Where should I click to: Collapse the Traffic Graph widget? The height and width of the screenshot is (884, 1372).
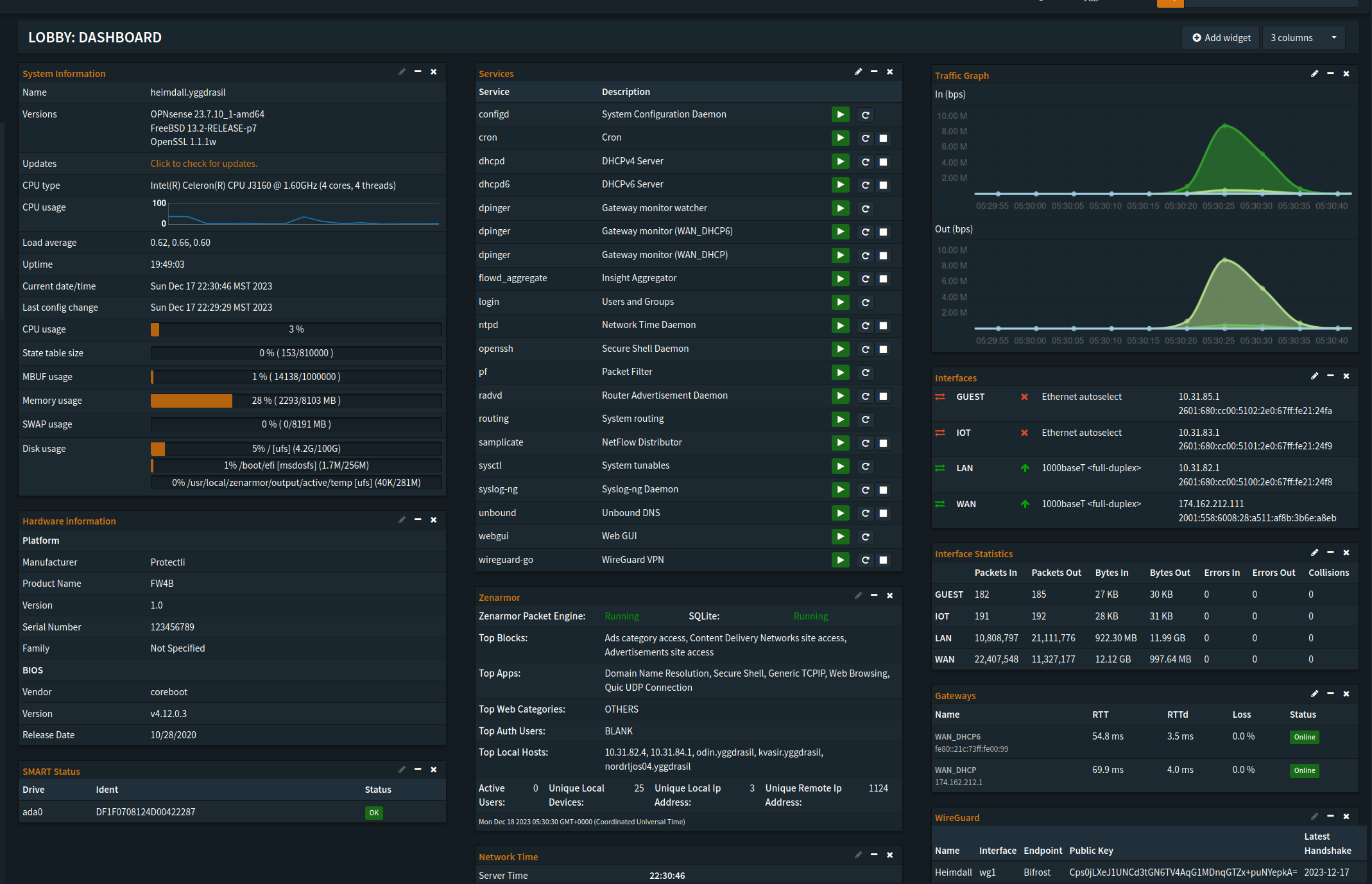(x=1330, y=74)
